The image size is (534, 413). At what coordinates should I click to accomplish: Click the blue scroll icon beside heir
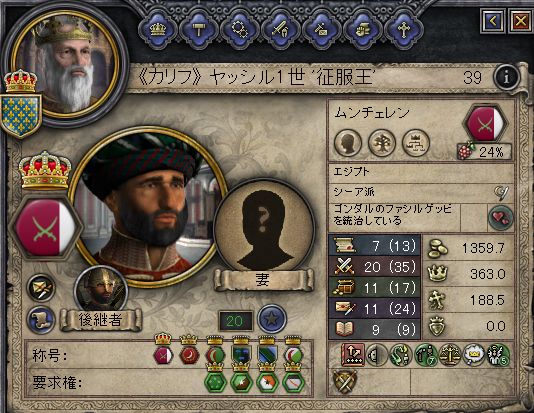[41, 319]
